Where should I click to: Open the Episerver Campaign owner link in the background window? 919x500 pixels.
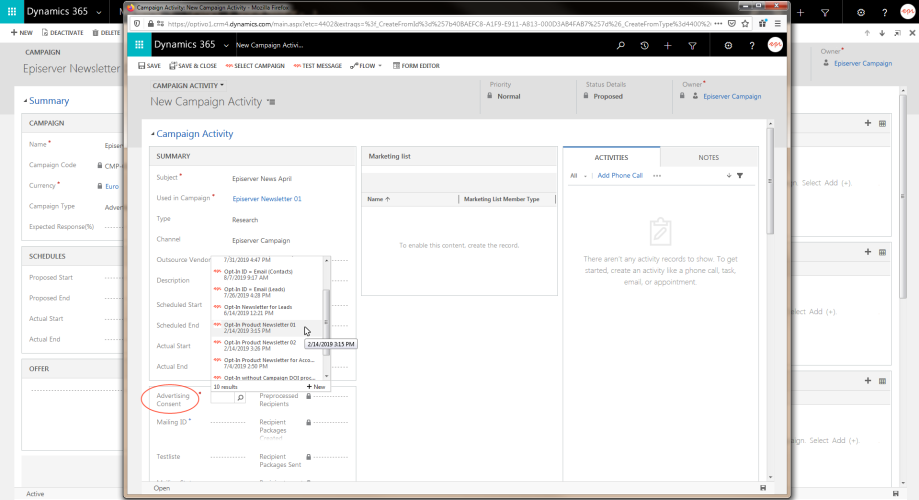tap(863, 63)
